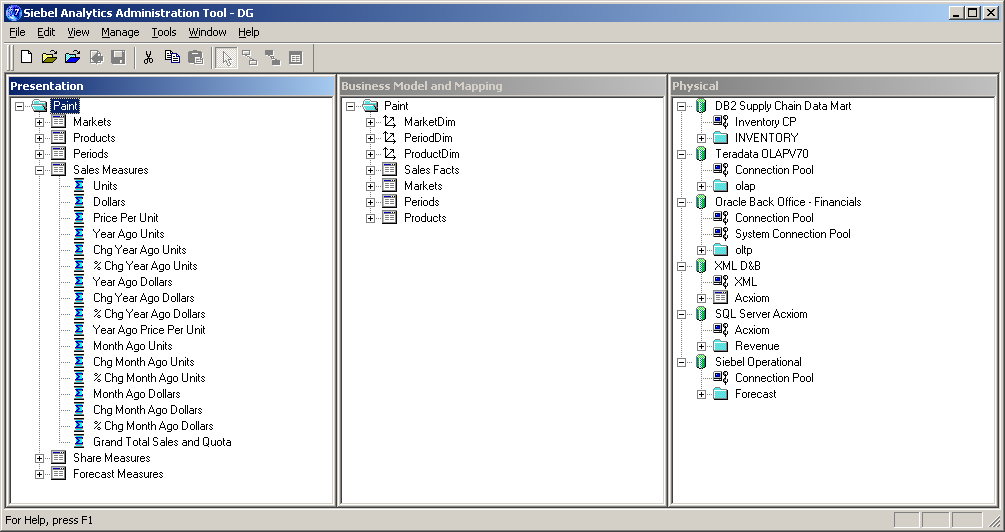
Task: Click the Sales Facts table icon
Action: pyautogui.click(x=390, y=170)
